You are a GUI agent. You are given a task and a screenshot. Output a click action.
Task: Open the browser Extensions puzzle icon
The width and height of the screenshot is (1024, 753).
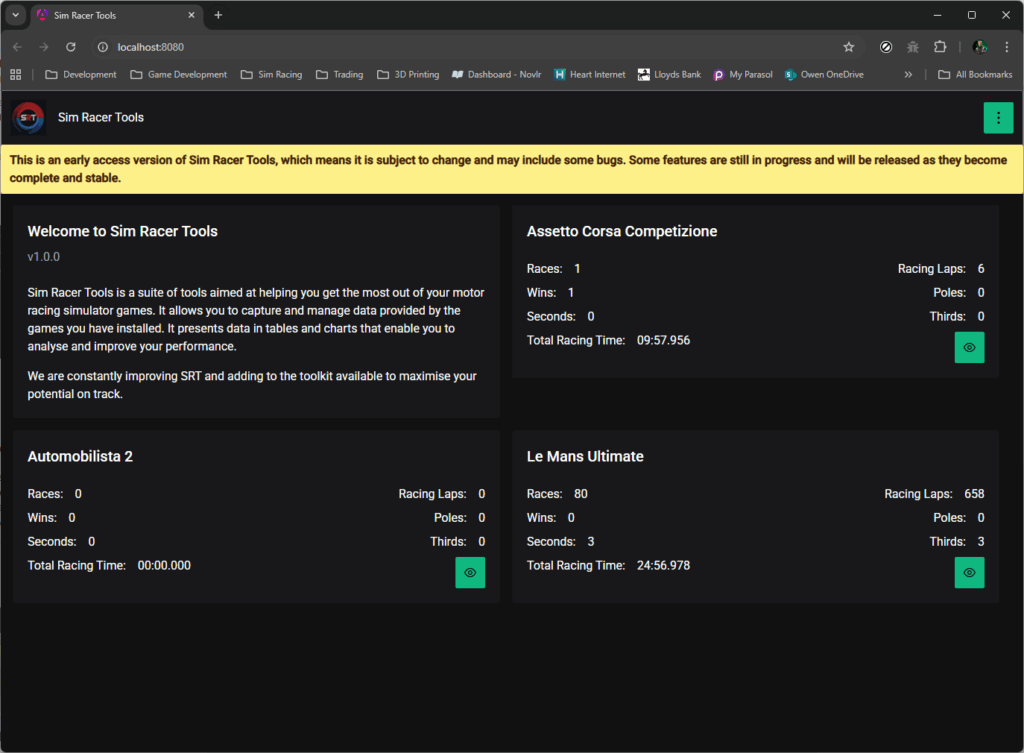click(x=940, y=47)
